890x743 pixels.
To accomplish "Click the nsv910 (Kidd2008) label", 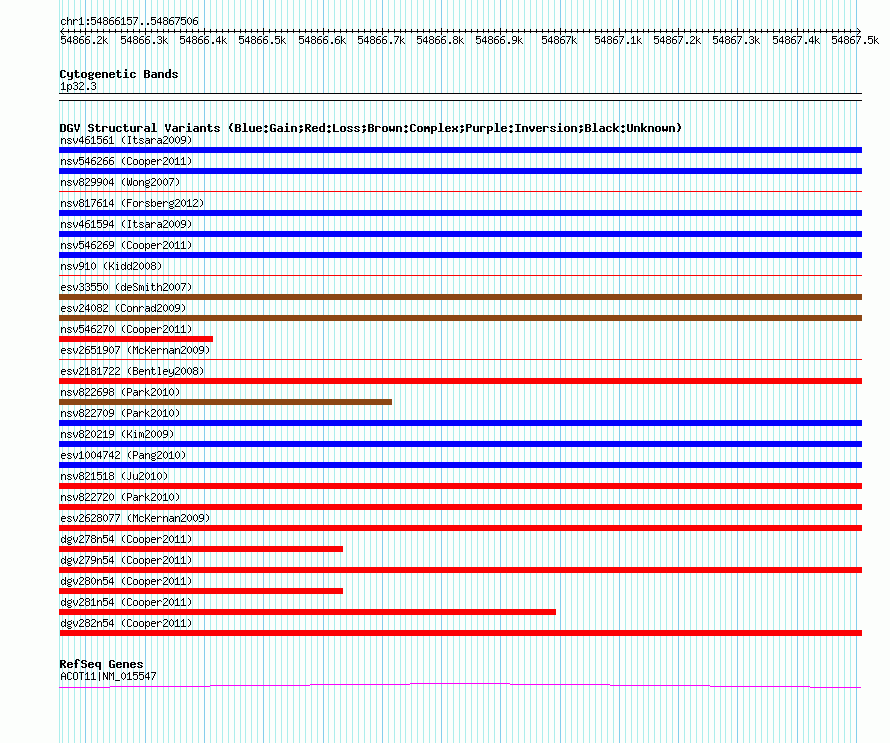I will 111,266.
